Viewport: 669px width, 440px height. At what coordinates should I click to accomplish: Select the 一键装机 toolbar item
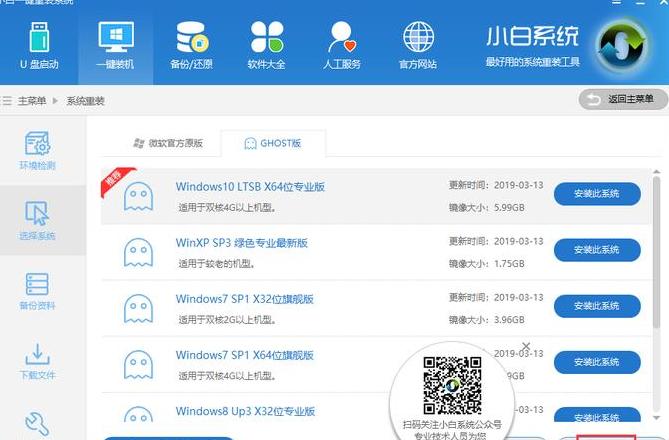[116, 46]
